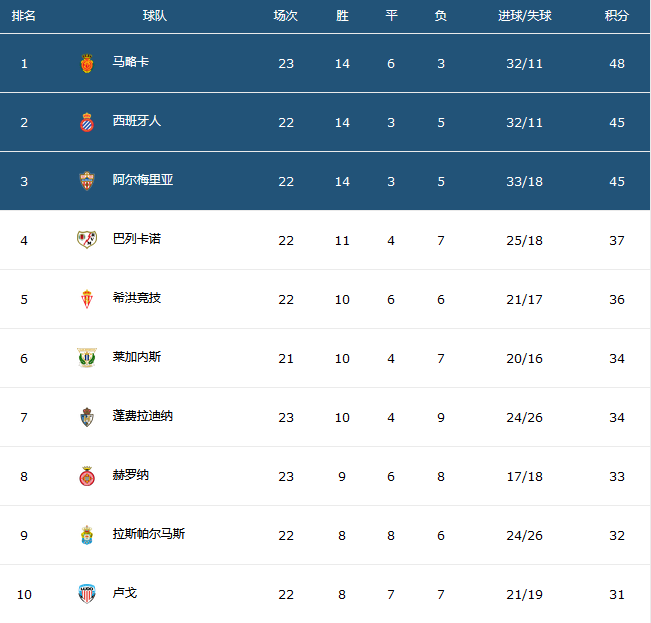651x623 pixels.
Task: Select the 积分 column header
Action: click(617, 16)
